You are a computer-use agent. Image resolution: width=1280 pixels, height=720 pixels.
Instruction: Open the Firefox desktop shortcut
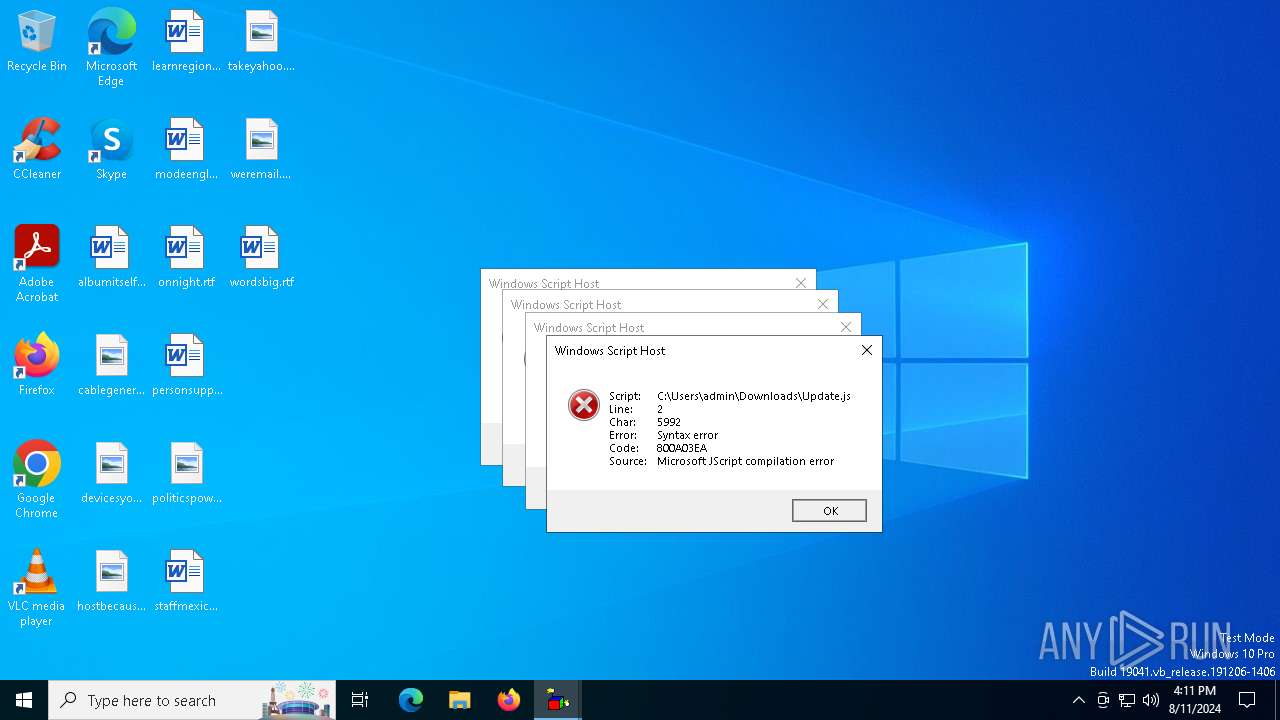37,366
